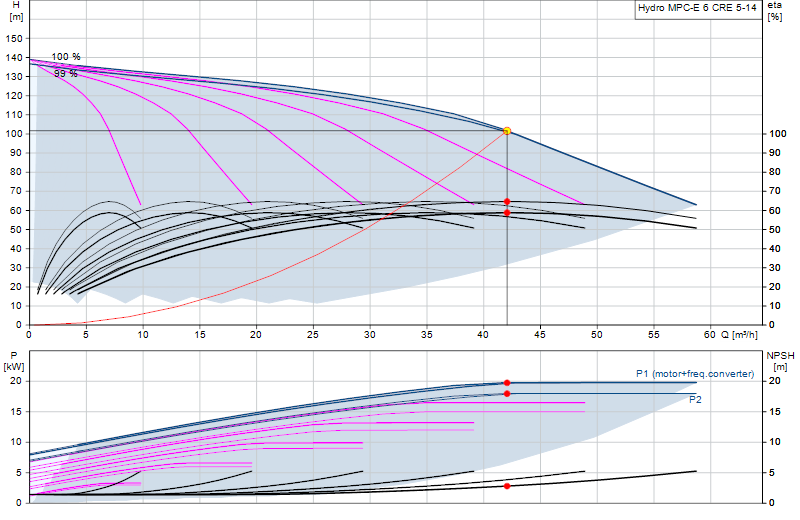Image resolution: width=800 pixels, height=520 pixels.
Task: Click the 'H [m]' head axis label
Action: pyautogui.click(x=16, y=11)
